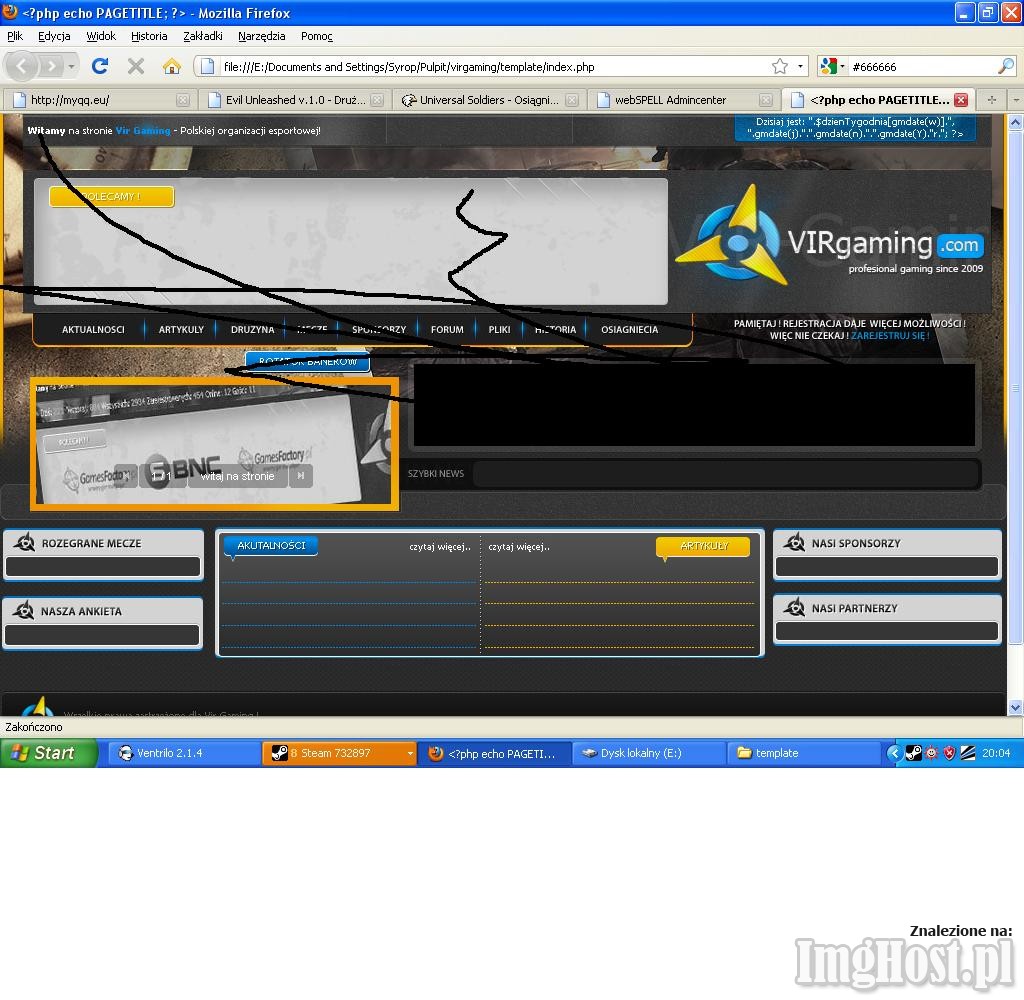Screen dimensions: 1024x1000
Task: Close the Universal Soldiers tab
Action: 571,100
